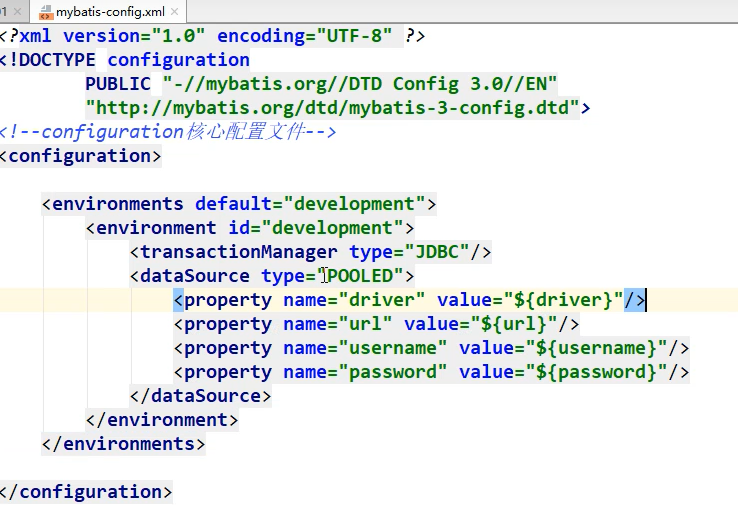The width and height of the screenshot is (738, 505).
Task: Click the closing </configuration> tag
Action: 86,492
